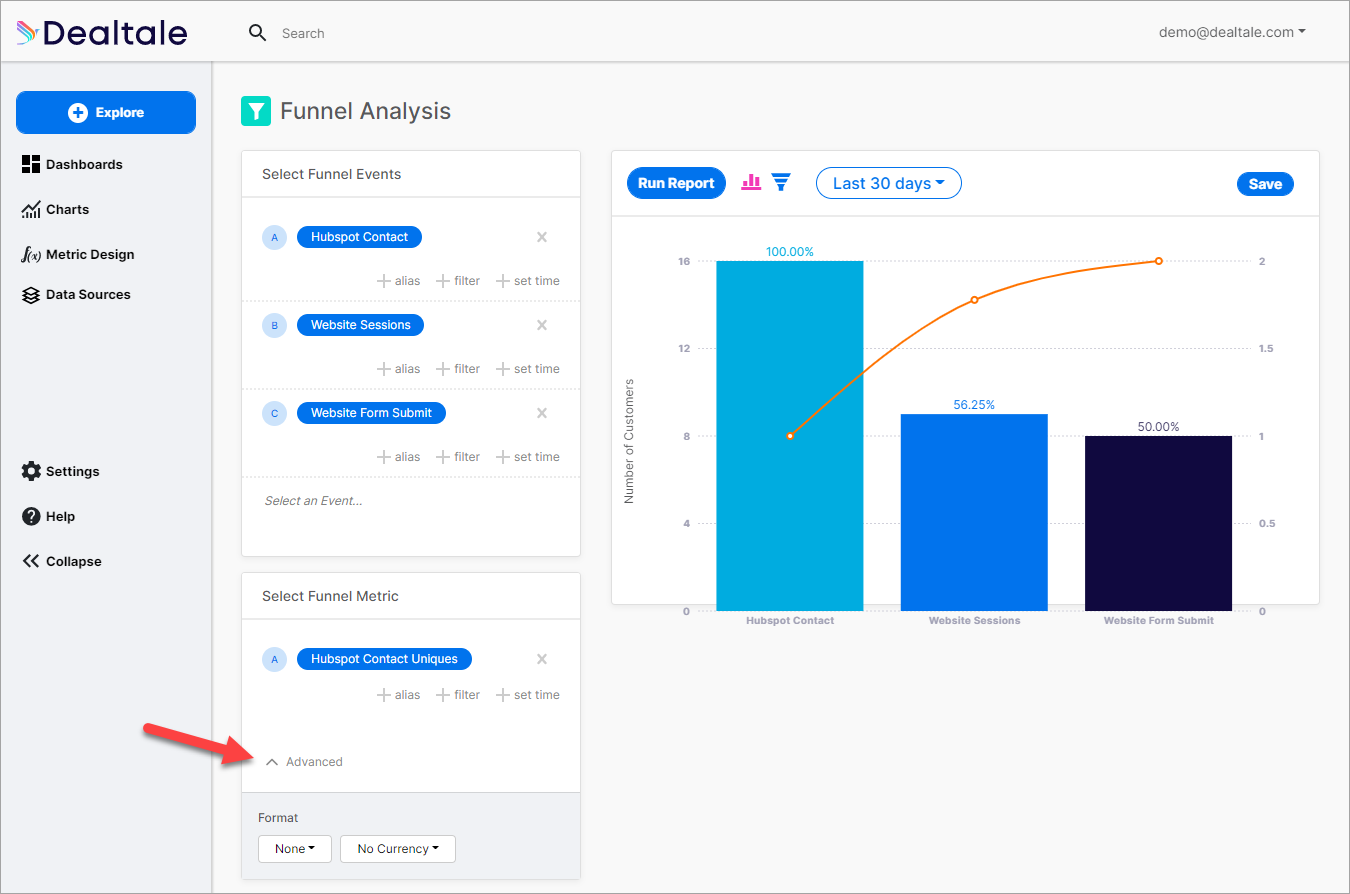Set time for Website Sessions event

[528, 369]
